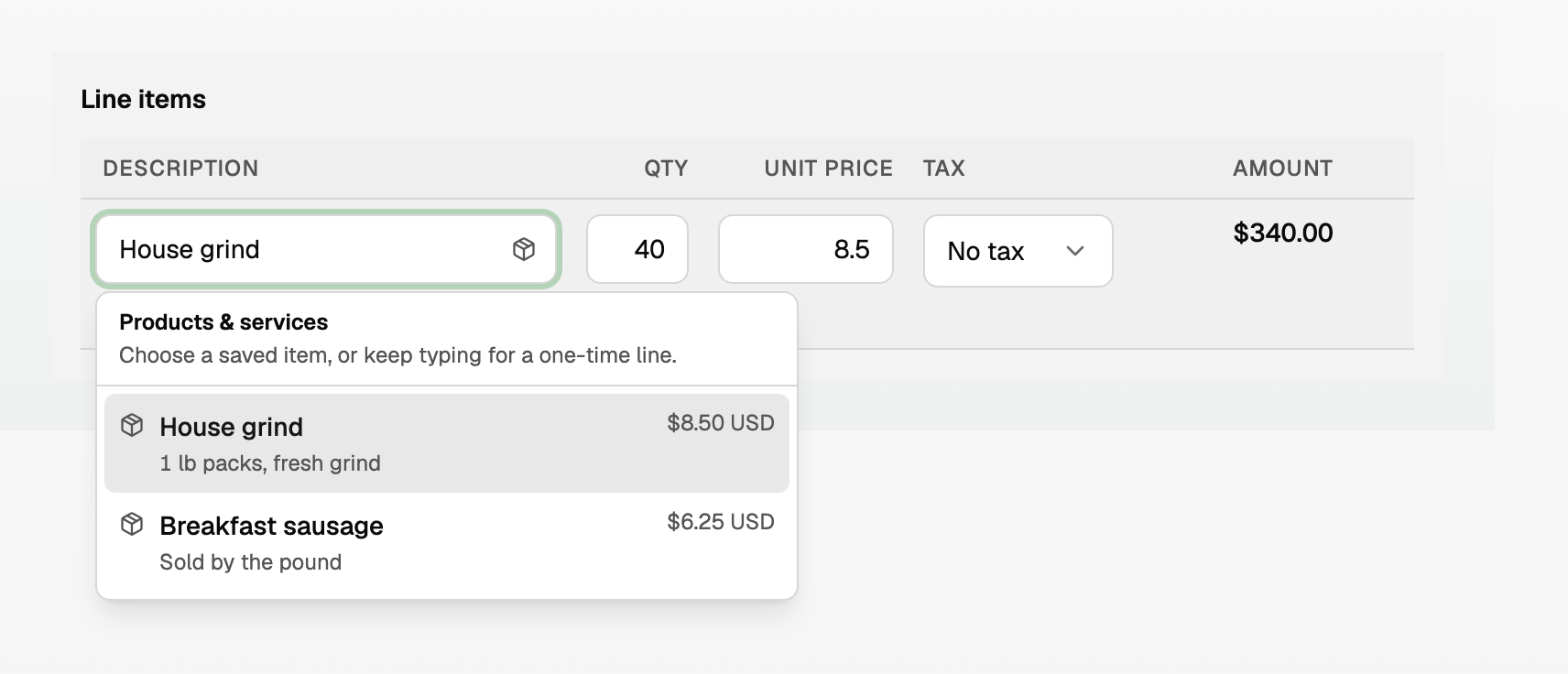Click the '1 lb packs, fresh grind' subtitle
Viewport: 1568px width, 674px height.
tap(270, 463)
